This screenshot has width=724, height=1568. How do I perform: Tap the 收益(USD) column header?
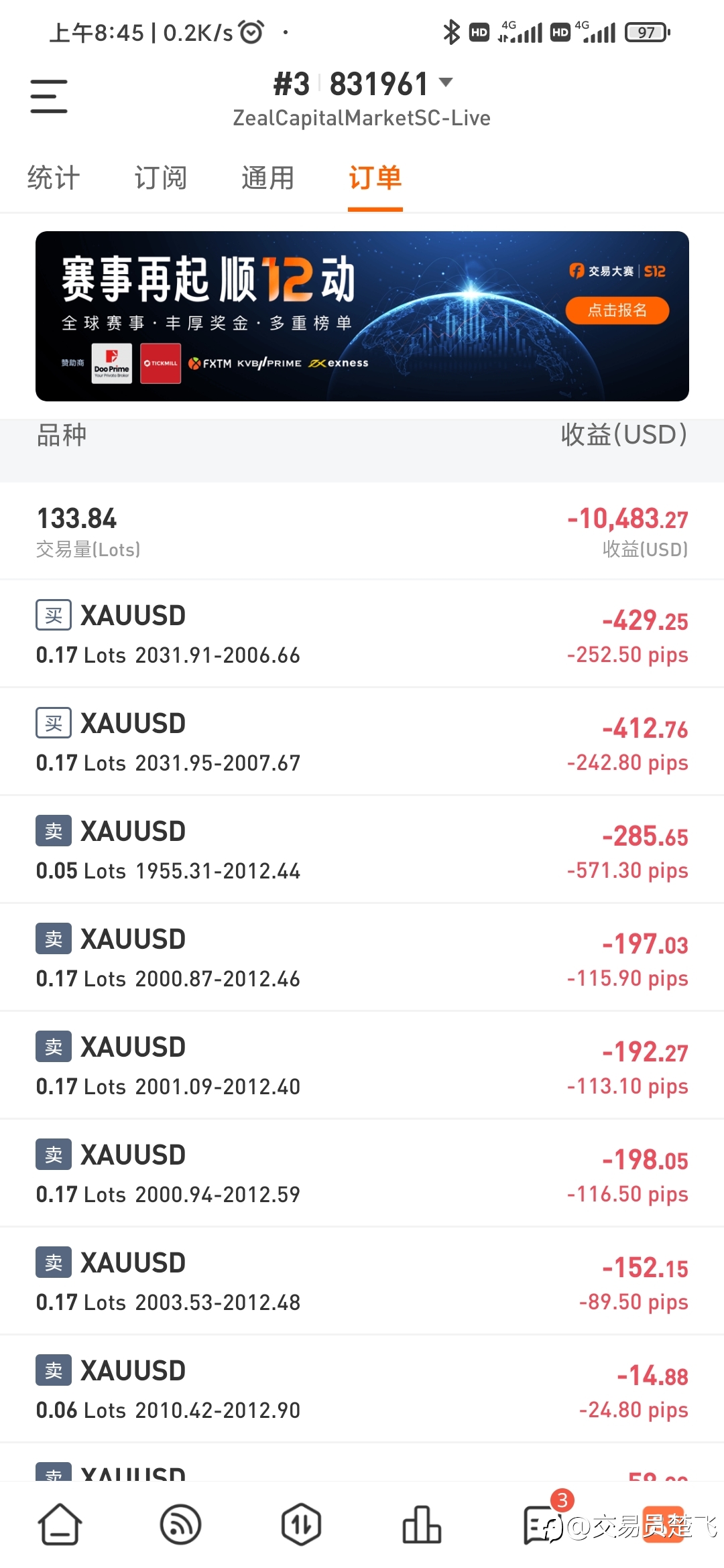click(624, 435)
